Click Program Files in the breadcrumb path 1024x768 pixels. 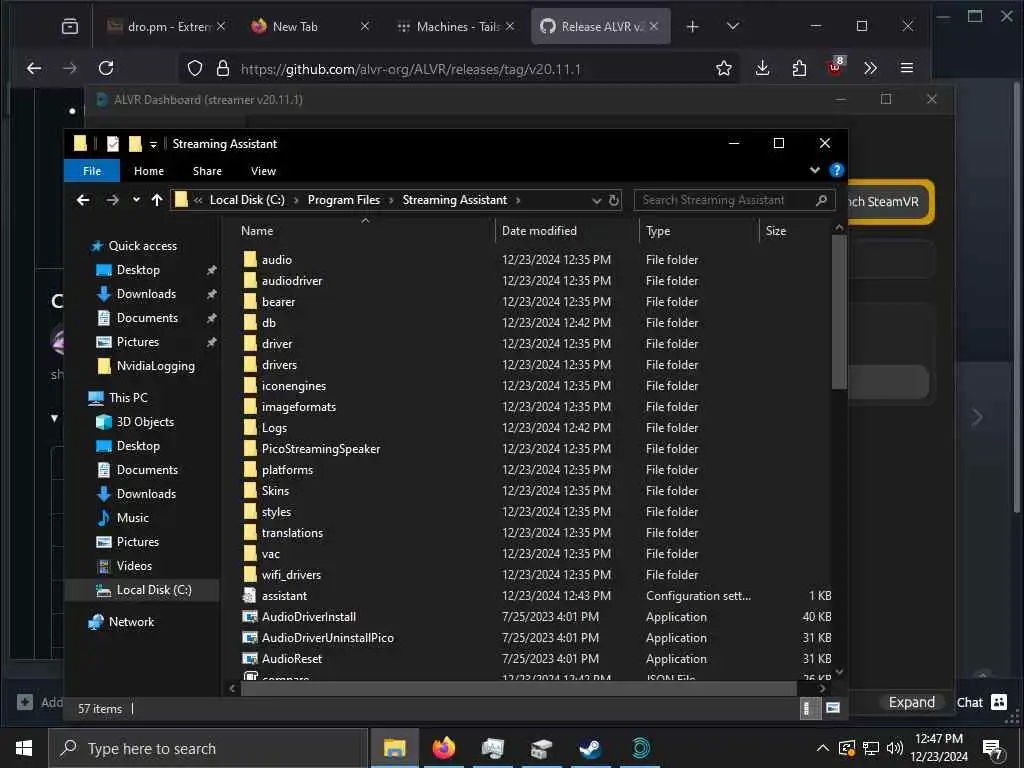click(x=344, y=200)
